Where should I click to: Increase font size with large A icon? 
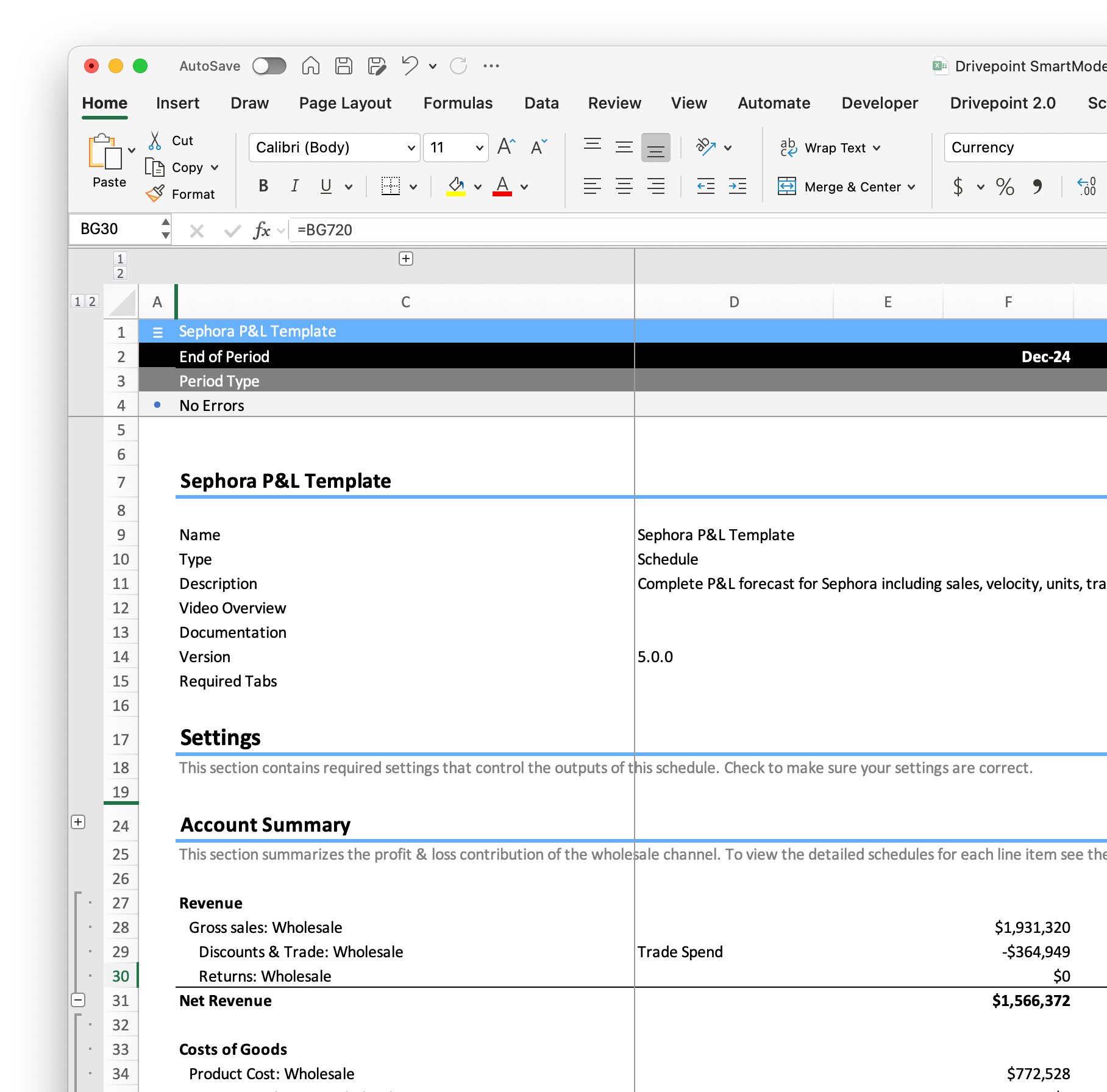click(x=507, y=147)
